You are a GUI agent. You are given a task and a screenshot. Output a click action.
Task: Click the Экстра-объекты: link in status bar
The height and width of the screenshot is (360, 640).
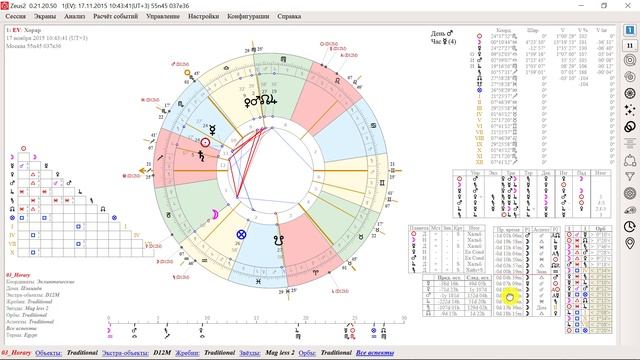point(125,353)
